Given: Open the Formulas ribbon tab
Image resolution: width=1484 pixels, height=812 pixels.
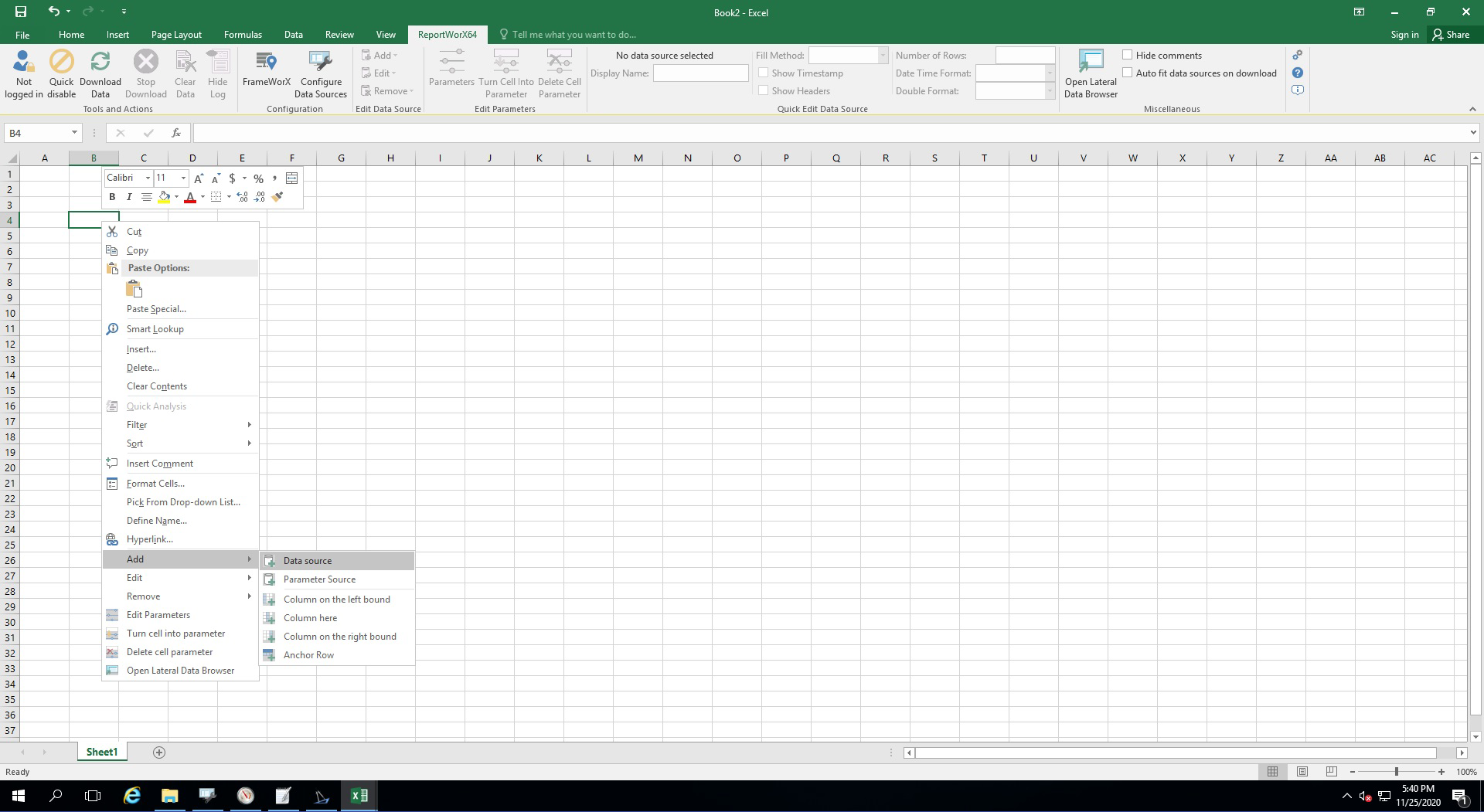Looking at the screenshot, I should coord(243,35).
